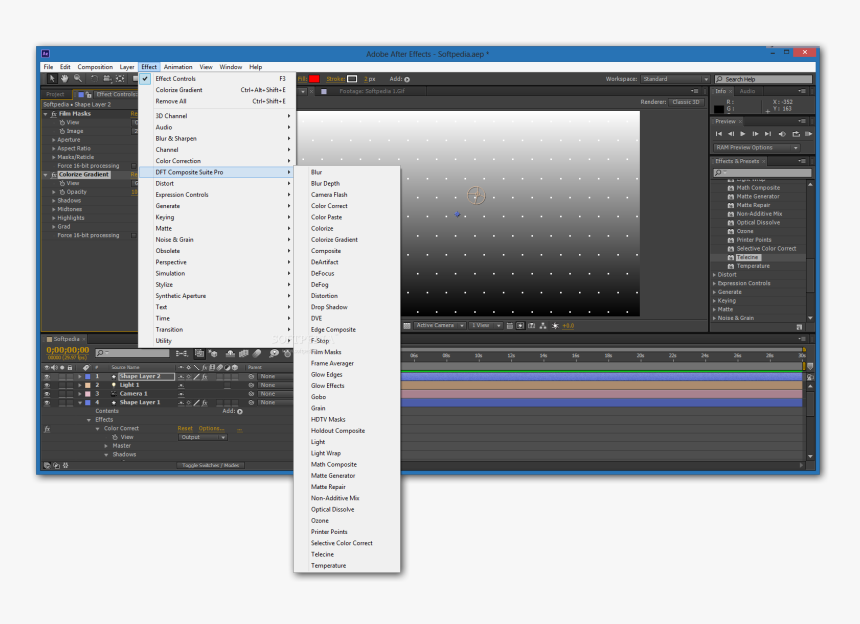Toggle Frame Blending timeline icon
Viewport: 860px width, 624px height.
[244, 354]
